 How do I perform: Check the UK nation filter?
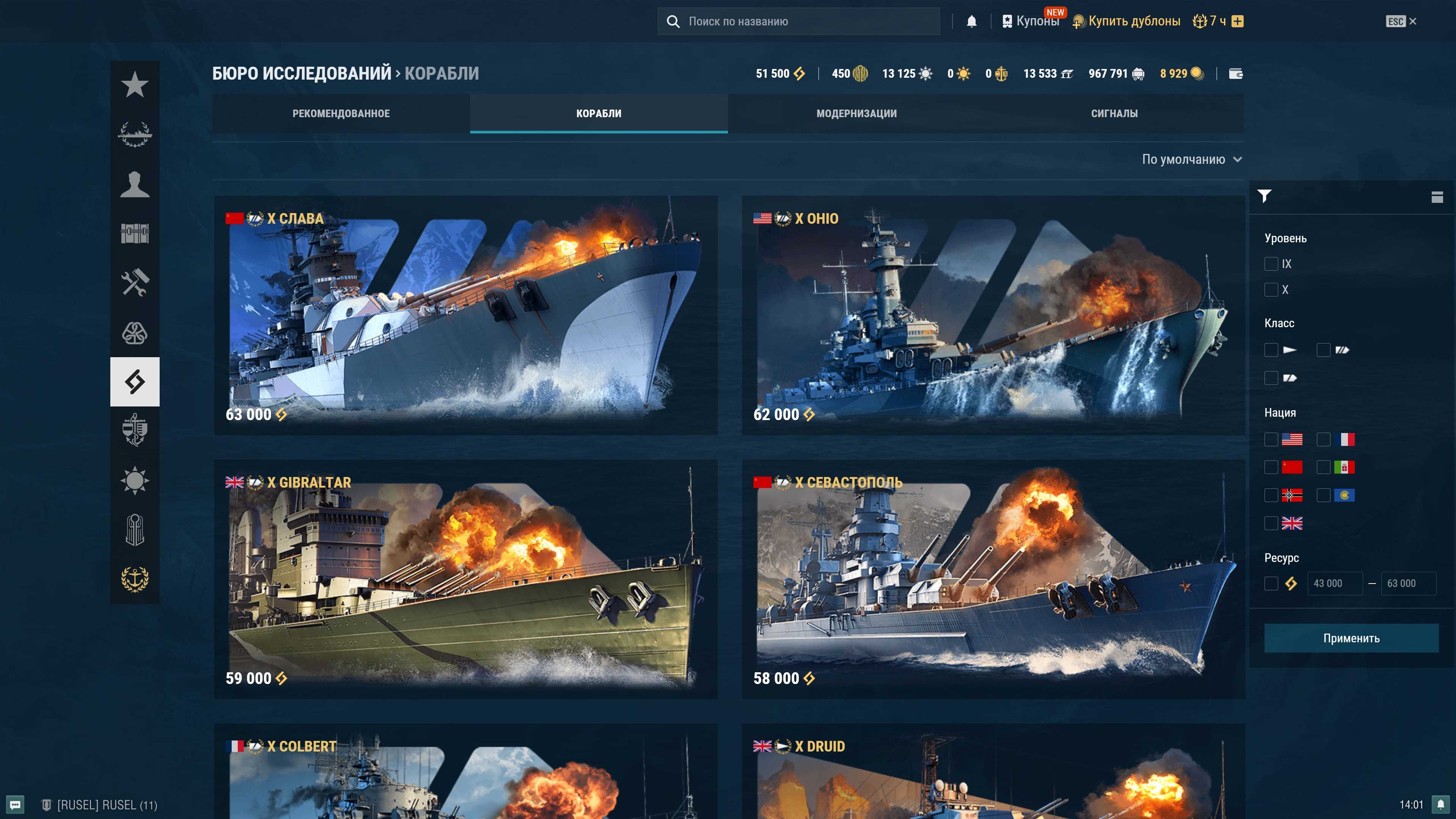[1271, 523]
